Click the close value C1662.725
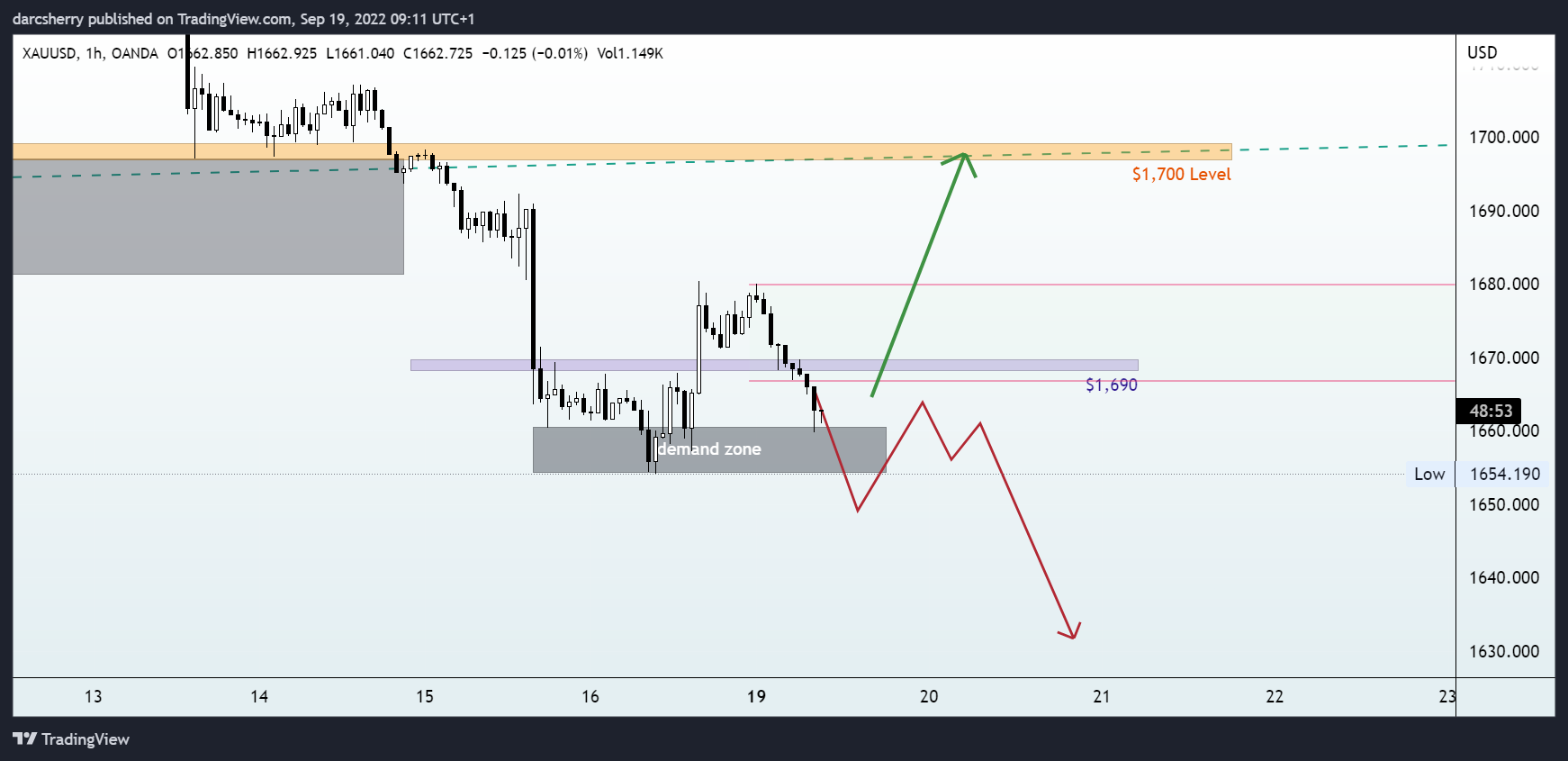Screen dimensions: 1568x761 (437, 53)
